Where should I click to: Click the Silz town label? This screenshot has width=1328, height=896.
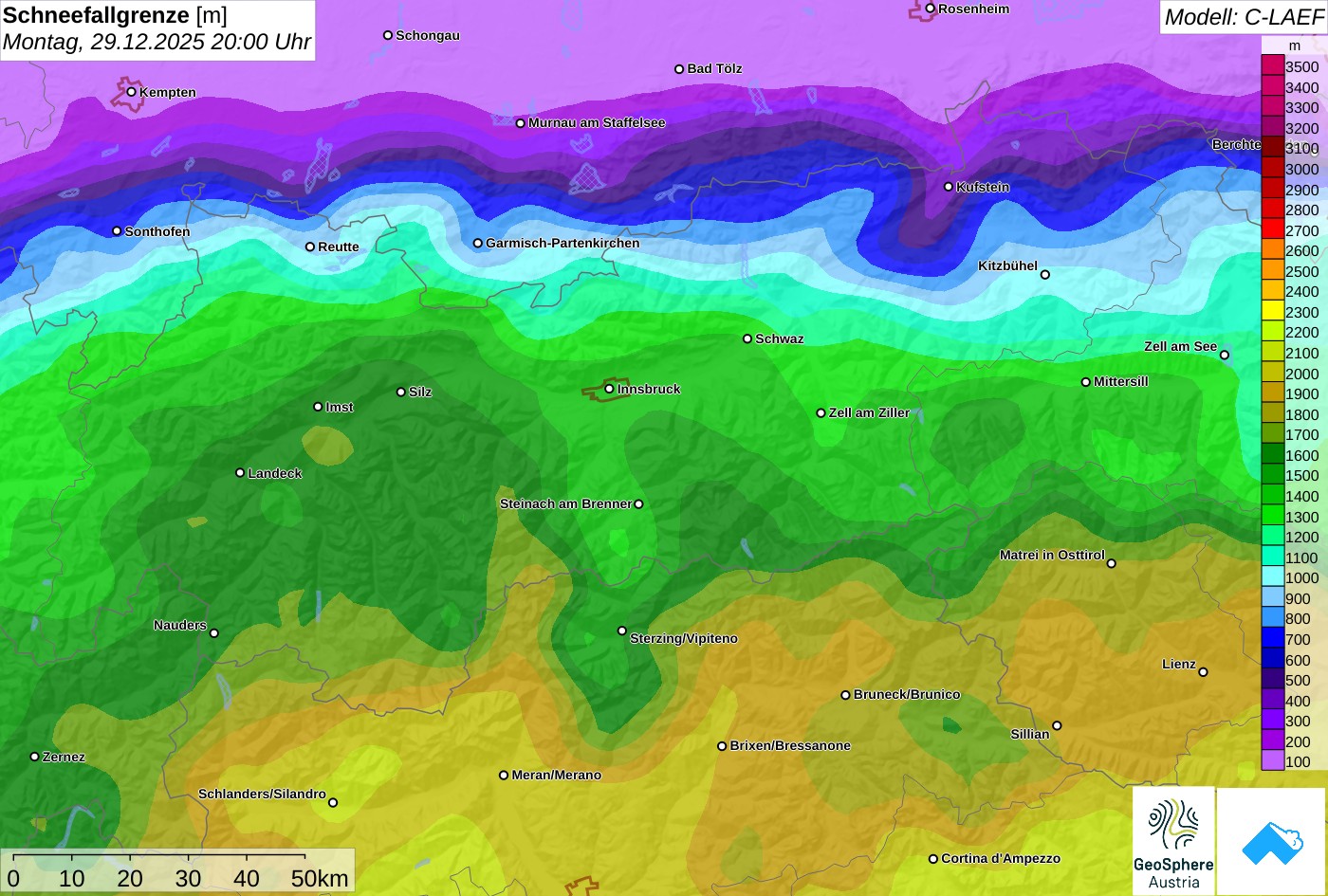click(x=420, y=393)
